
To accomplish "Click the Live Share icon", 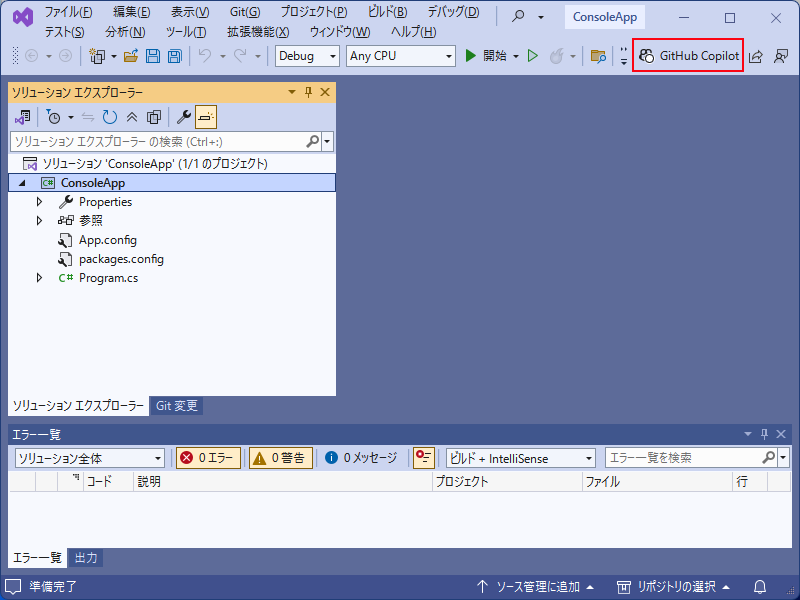I will click(x=756, y=56).
